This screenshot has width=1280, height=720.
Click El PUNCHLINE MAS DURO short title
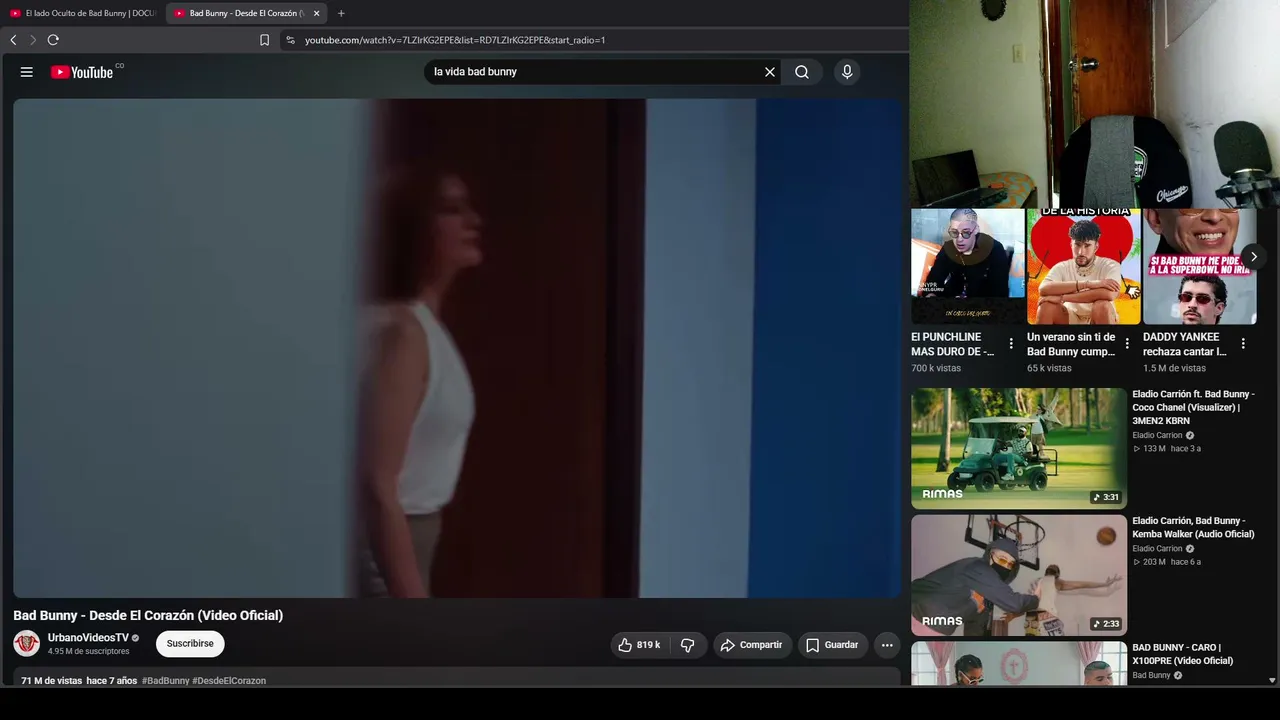(953, 344)
